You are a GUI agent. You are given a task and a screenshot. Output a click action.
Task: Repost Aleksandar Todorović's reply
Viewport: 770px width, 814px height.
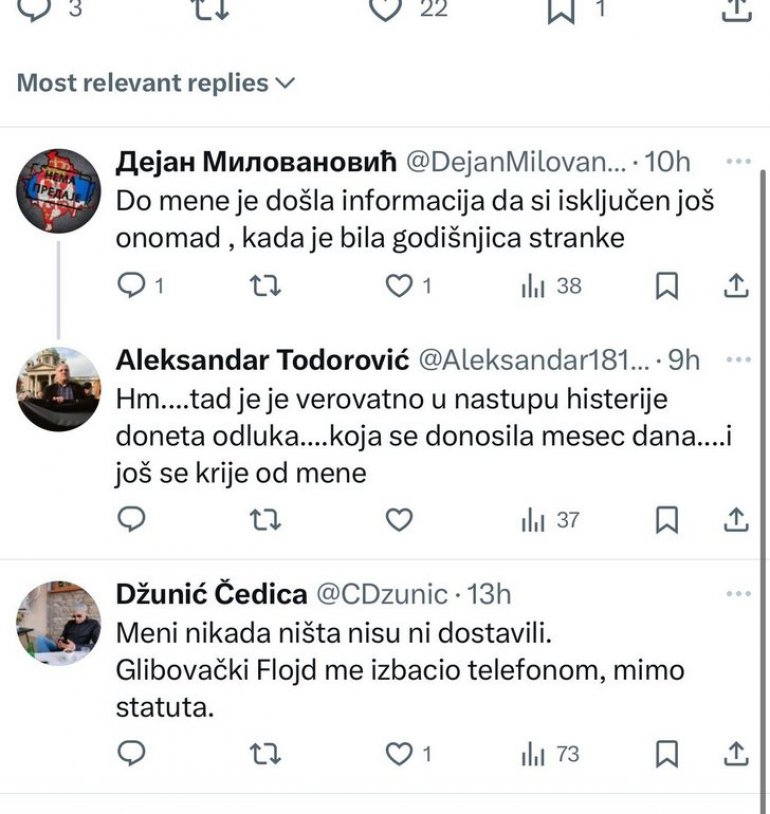264,520
